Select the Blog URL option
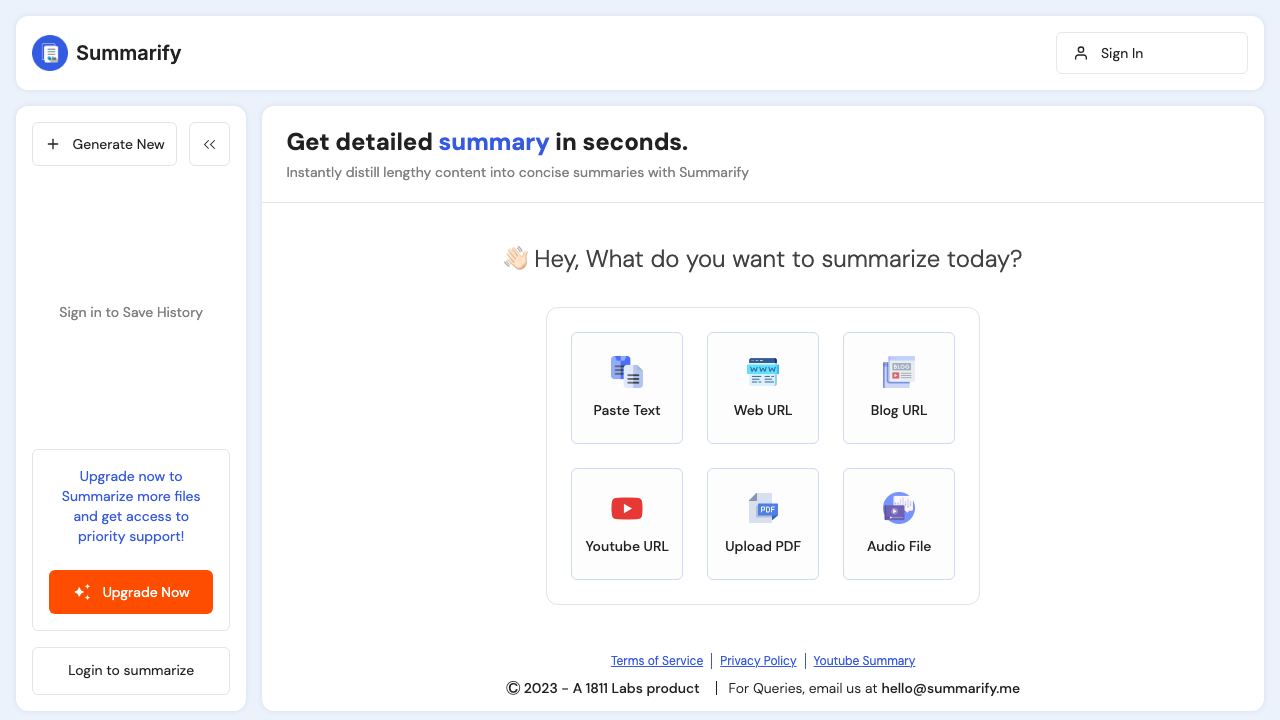This screenshot has width=1280, height=720. [x=899, y=388]
